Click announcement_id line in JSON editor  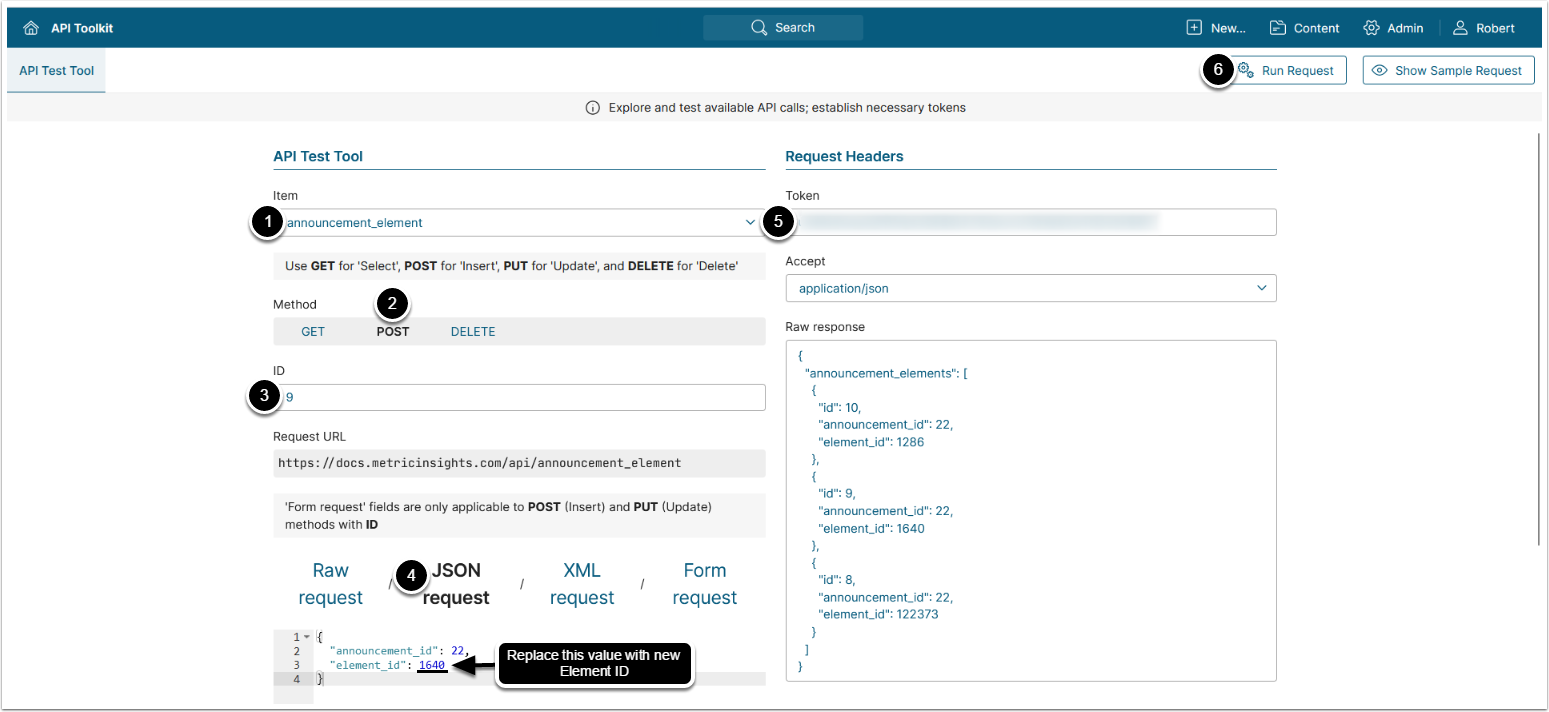(400, 651)
